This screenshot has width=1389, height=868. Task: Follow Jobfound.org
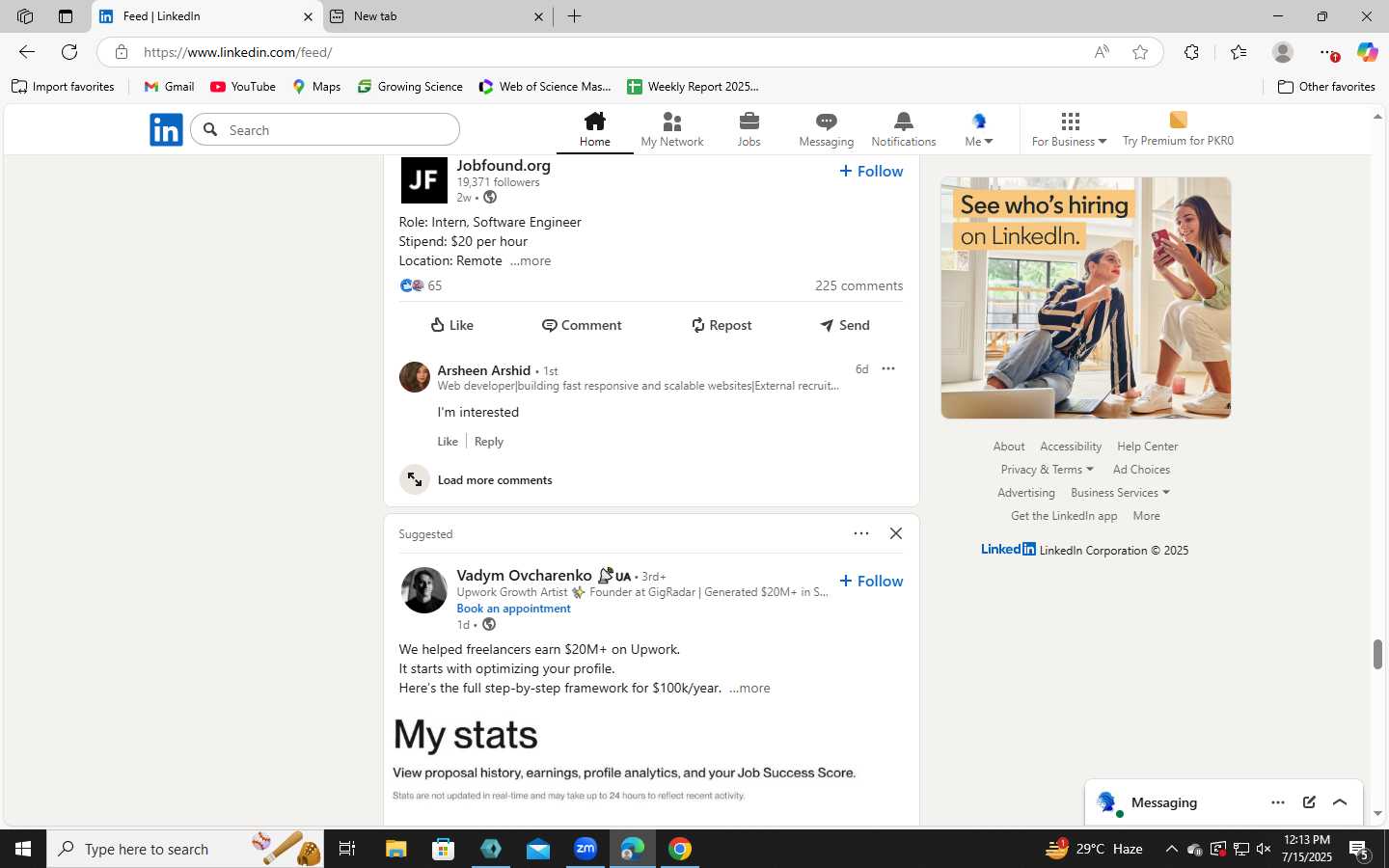(871, 171)
